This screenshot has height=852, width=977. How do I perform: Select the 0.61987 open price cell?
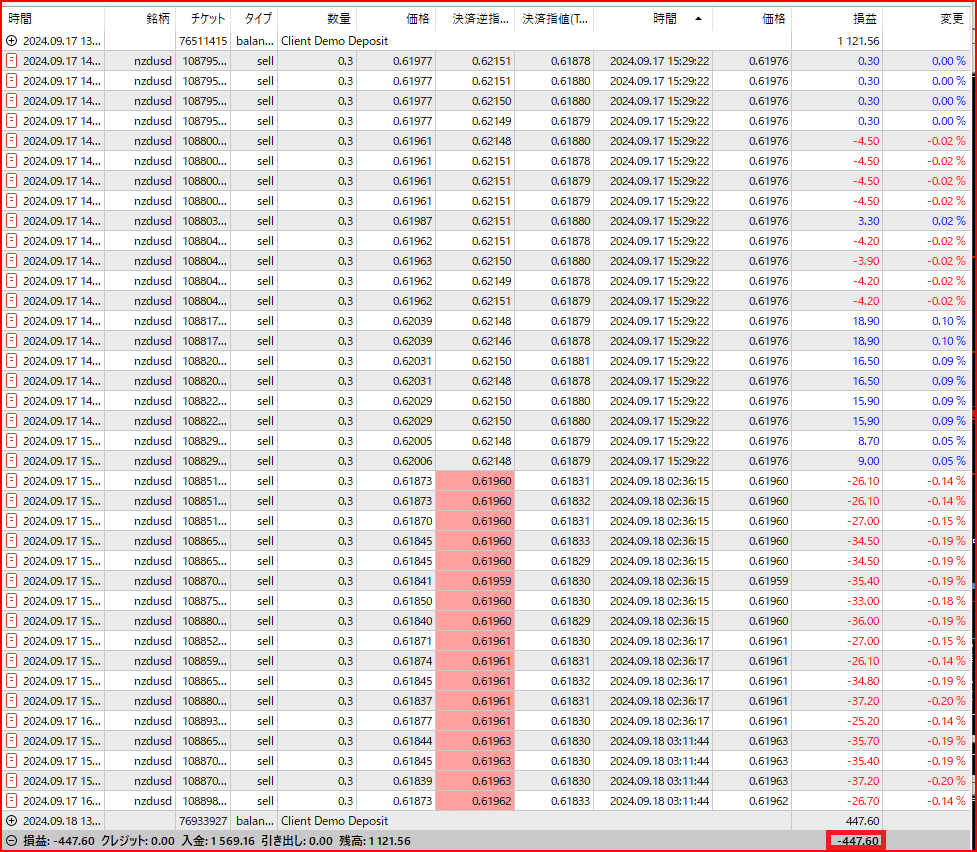(x=396, y=221)
